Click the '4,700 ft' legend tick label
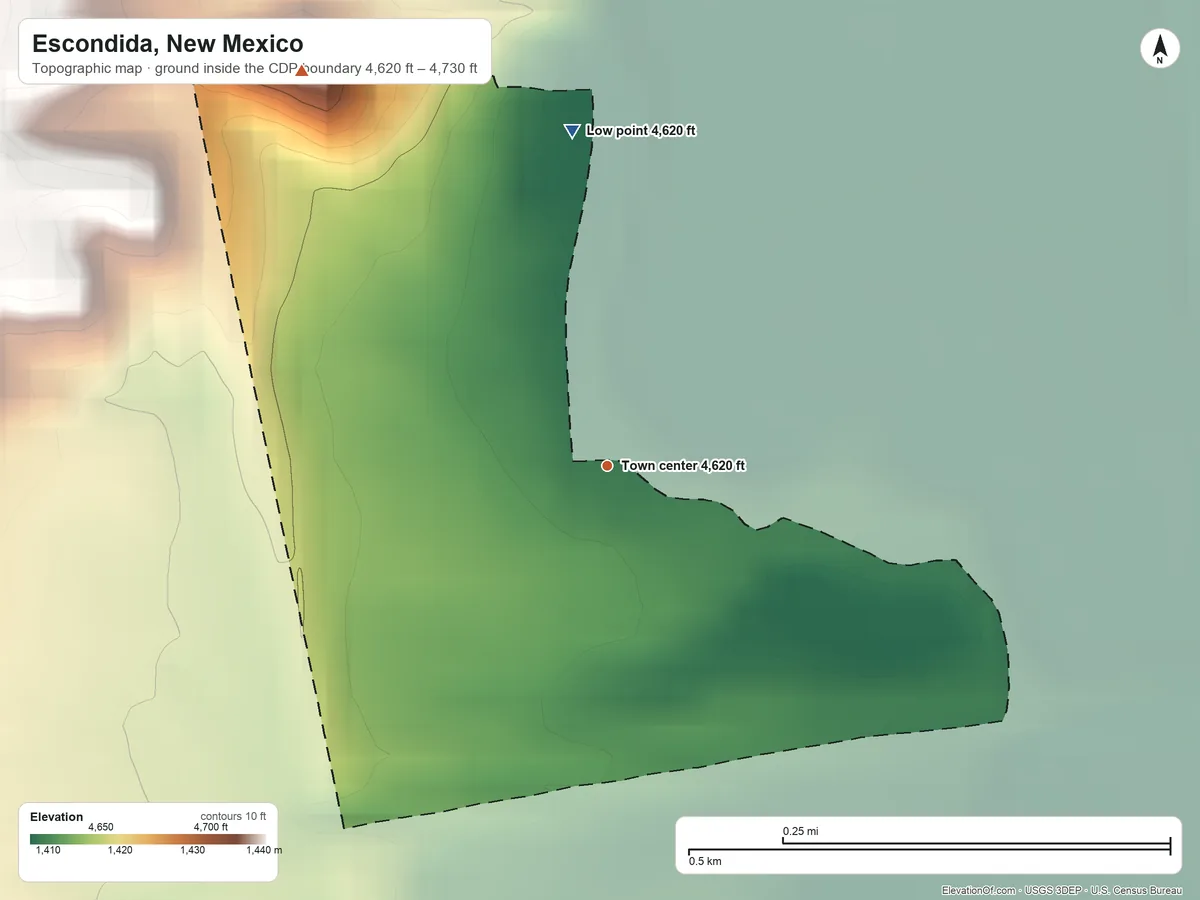Image resolution: width=1200 pixels, height=900 pixels. click(211, 827)
